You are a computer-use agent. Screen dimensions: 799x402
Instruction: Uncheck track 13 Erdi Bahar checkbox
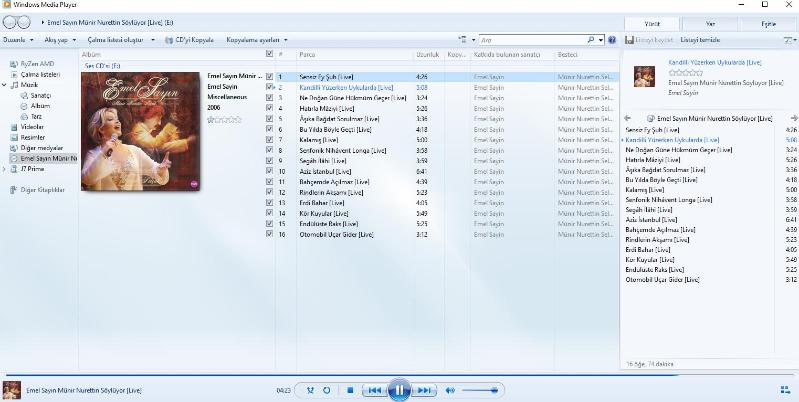click(270, 203)
